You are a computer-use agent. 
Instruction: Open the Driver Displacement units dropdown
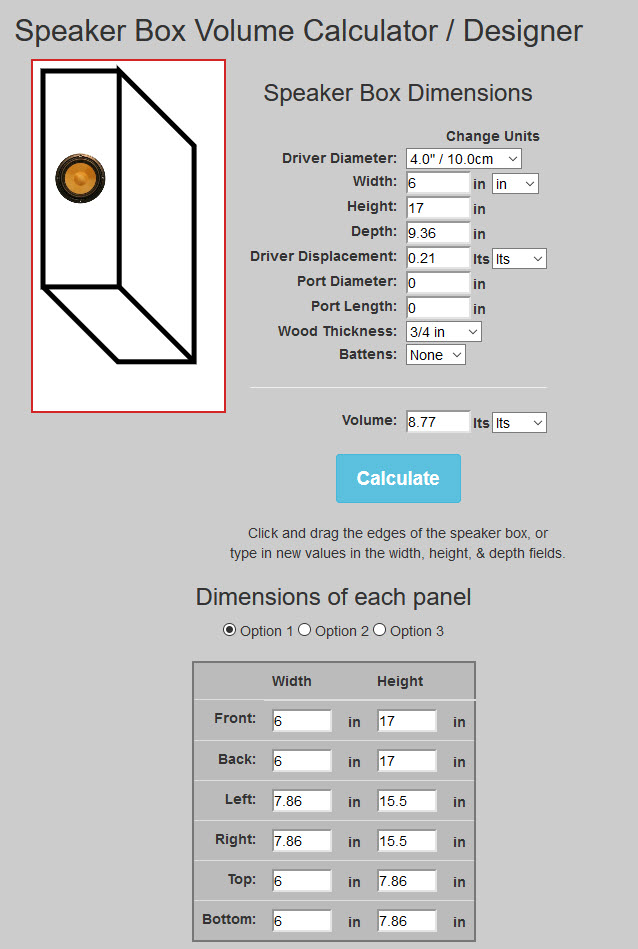click(x=519, y=258)
